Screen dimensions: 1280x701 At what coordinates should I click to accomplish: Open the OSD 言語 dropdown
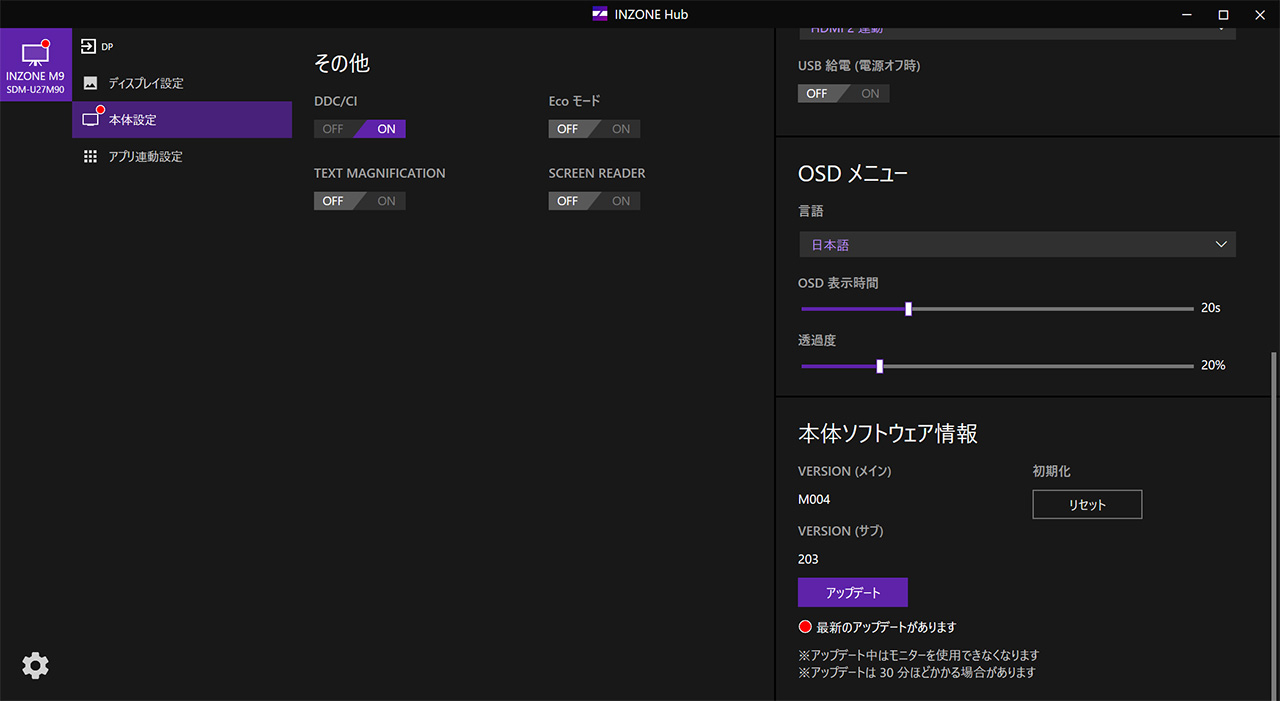(1017, 245)
